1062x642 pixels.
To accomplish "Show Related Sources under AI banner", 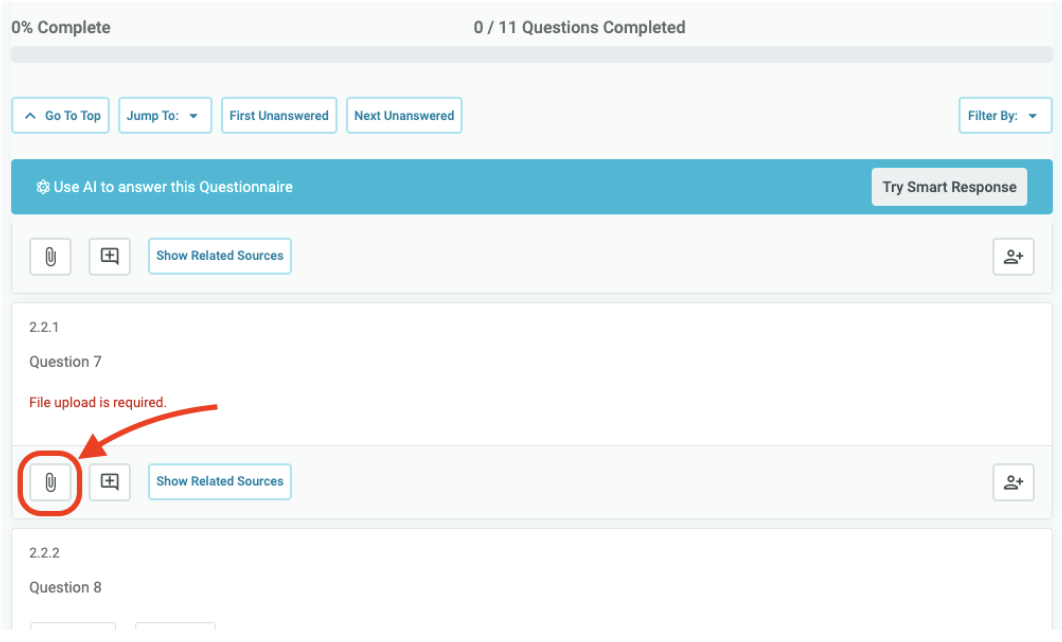I will (220, 256).
